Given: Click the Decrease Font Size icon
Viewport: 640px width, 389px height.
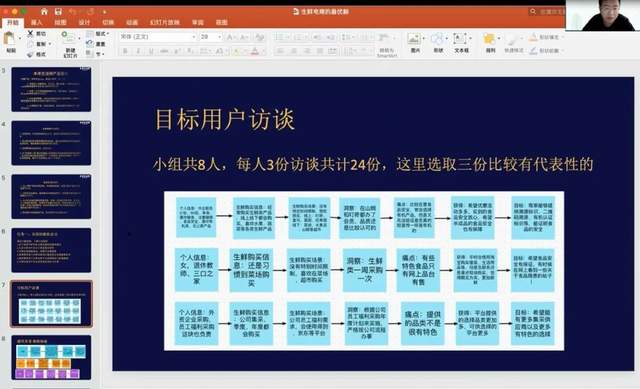Looking at the screenshot, I should pos(244,38).
